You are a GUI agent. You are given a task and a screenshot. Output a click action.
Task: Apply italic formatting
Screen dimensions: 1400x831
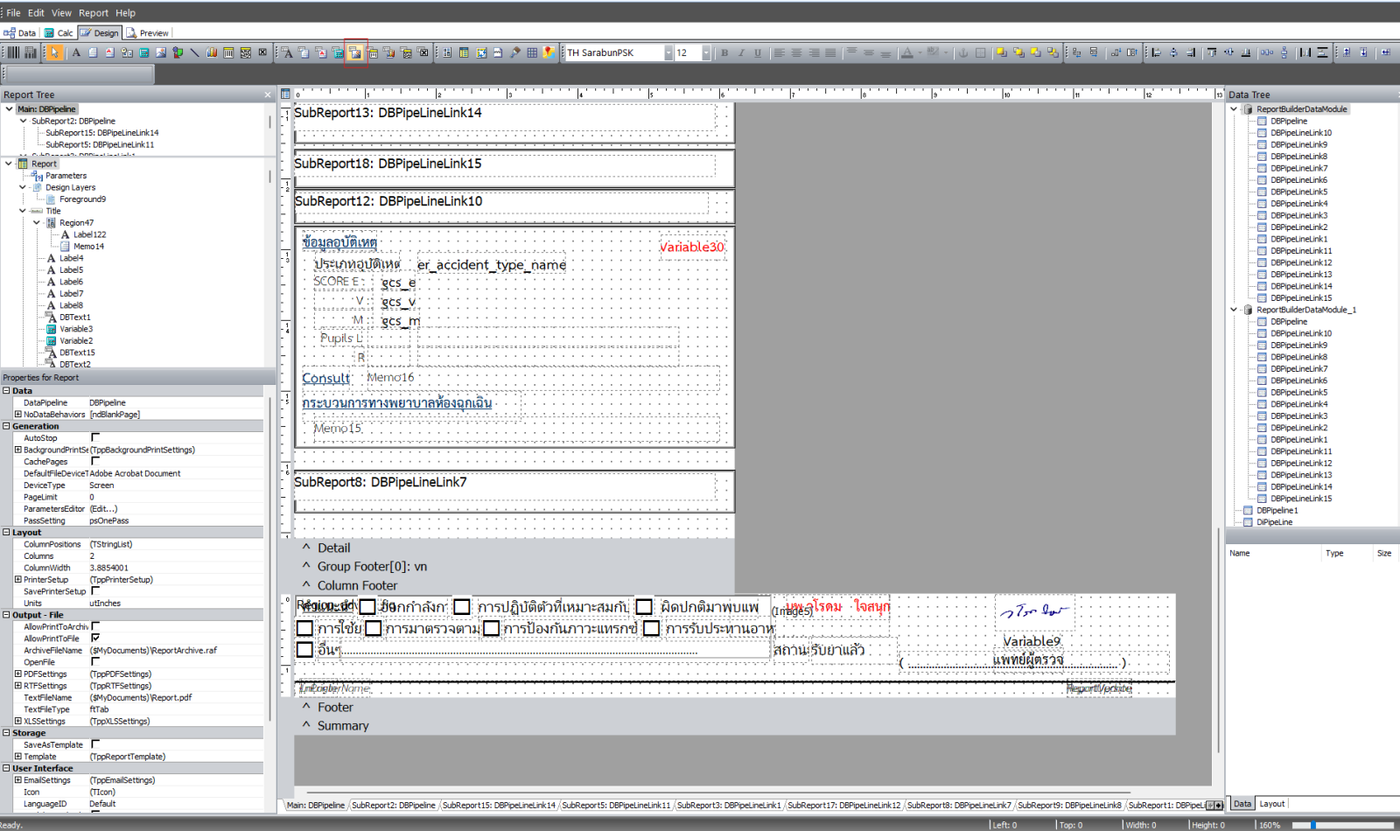(x=741, y=53)
